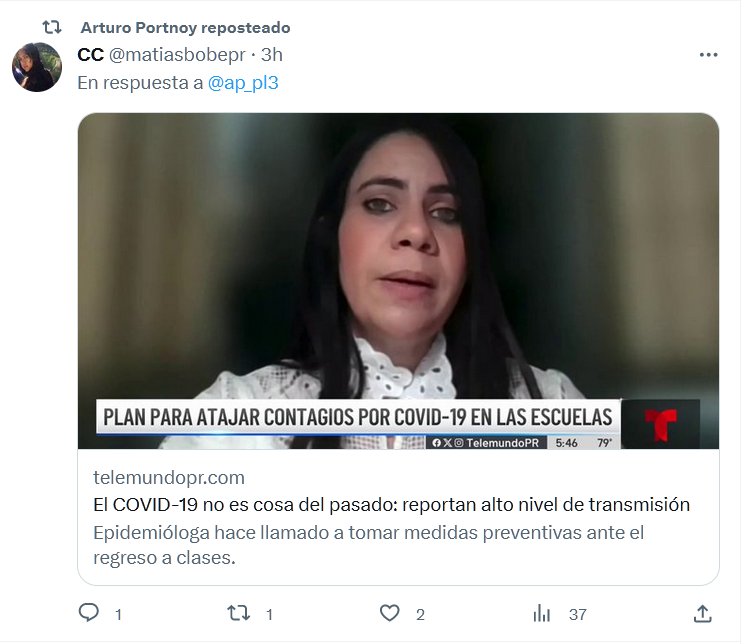Click the @matiasbobepr handle
The height and width of the screenshot is (644, 752).
(x=177, y=55)
